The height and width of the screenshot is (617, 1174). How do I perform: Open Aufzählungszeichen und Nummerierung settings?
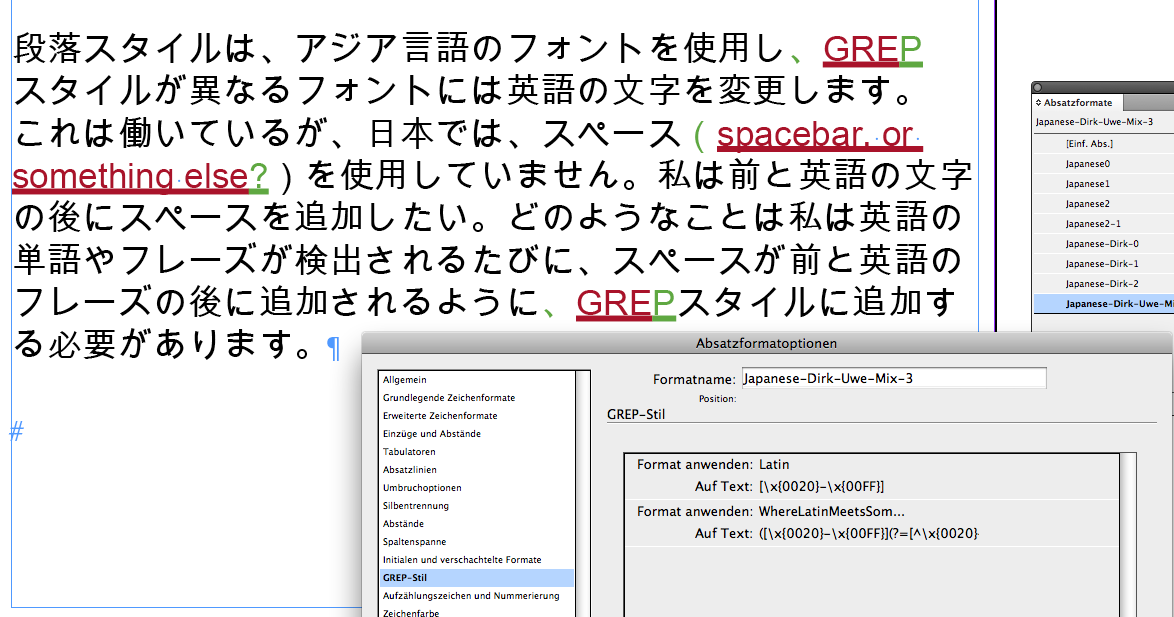coord(470,594)
